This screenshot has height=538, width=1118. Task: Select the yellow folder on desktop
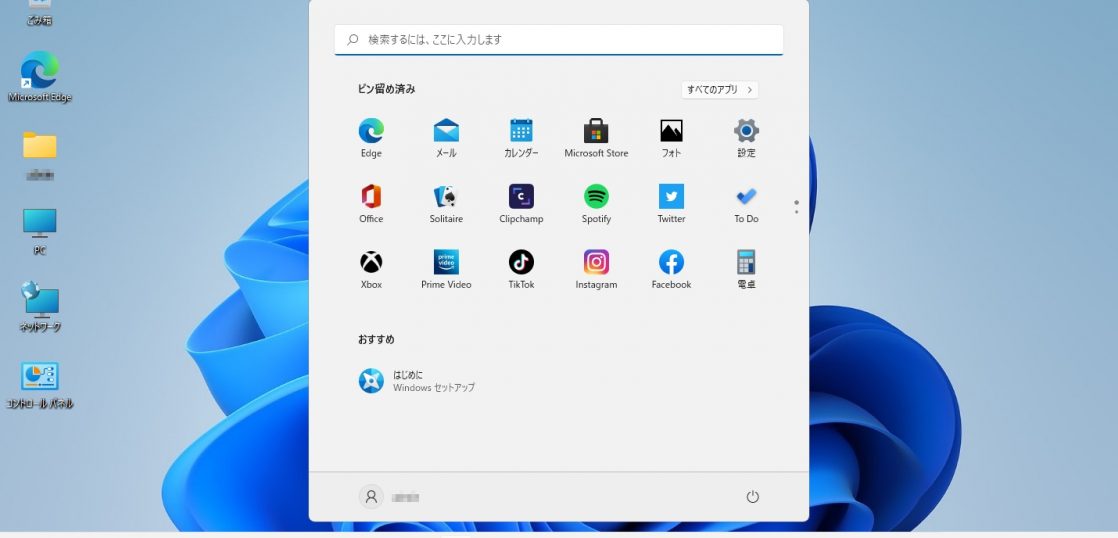coord(40,145)
